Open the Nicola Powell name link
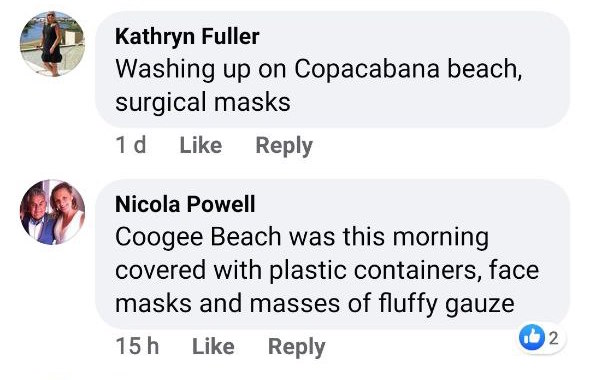The width and height of the screenshot is (590, 380). (185, 204)
